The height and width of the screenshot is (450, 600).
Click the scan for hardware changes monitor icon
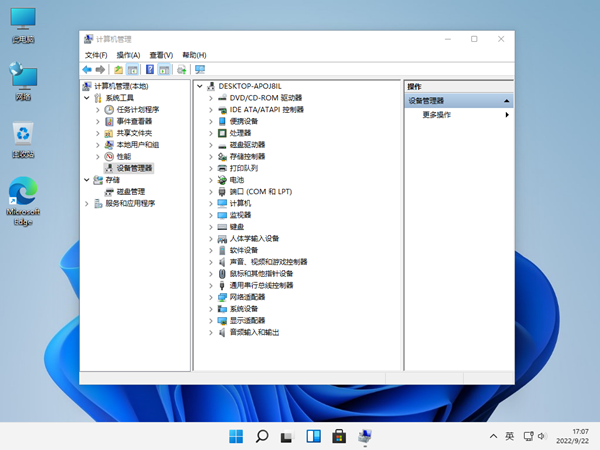(200, 70)
